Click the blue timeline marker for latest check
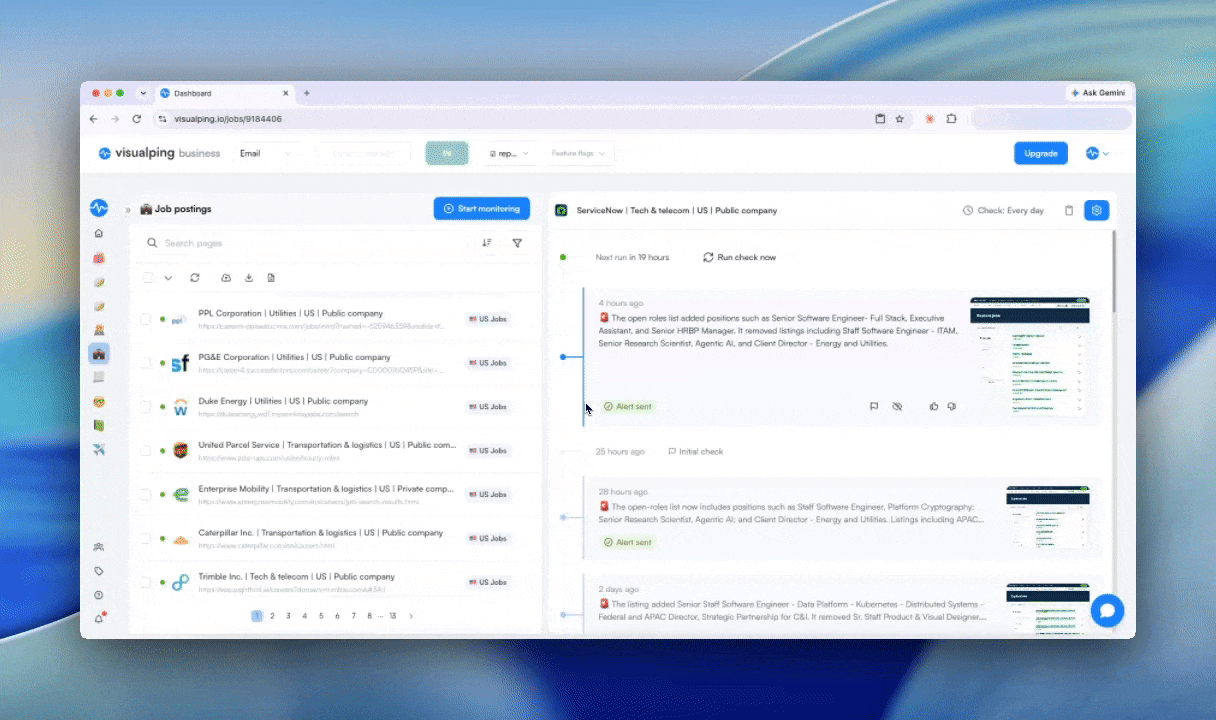1216x720 pixels. pos(563,356)
